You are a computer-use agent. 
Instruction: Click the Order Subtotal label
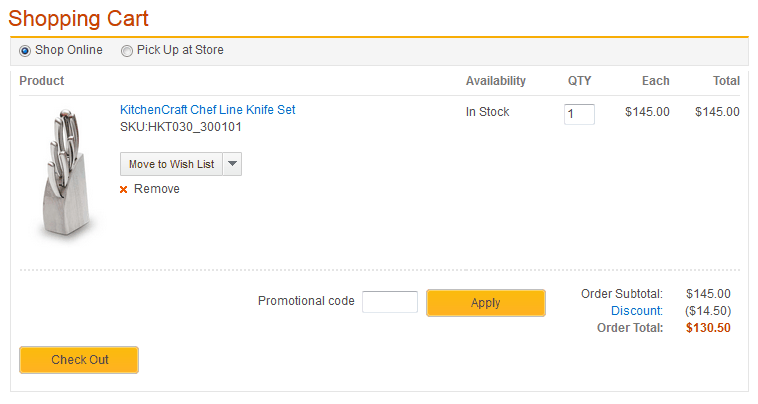(x=622, y=294)
